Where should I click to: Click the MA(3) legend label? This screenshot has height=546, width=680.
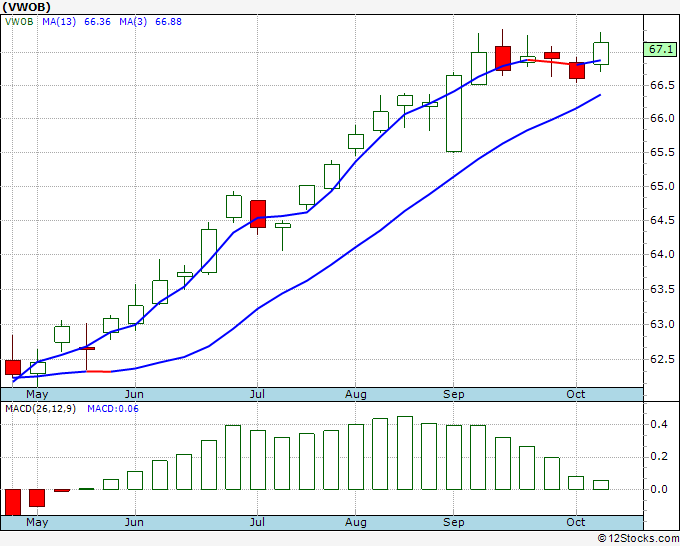coord(133,22)
